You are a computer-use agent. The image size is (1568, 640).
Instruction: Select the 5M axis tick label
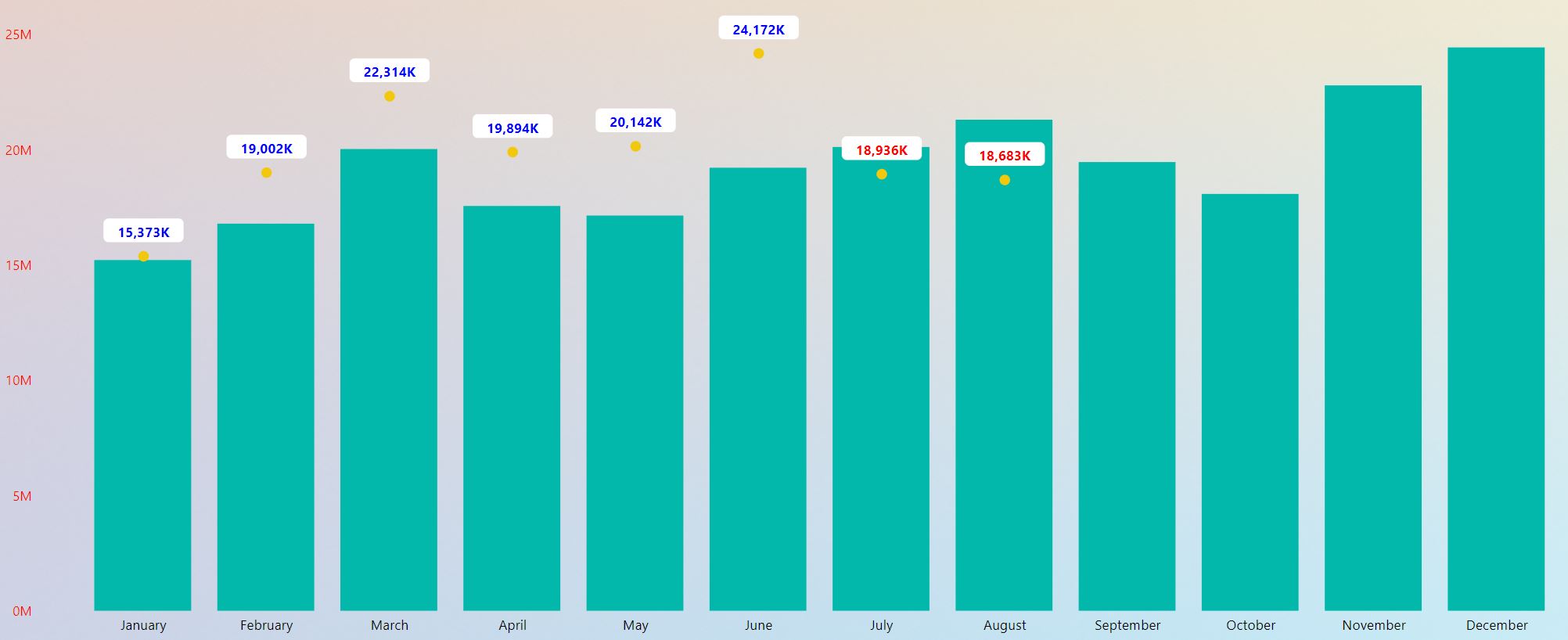click(x=22, y=496)
